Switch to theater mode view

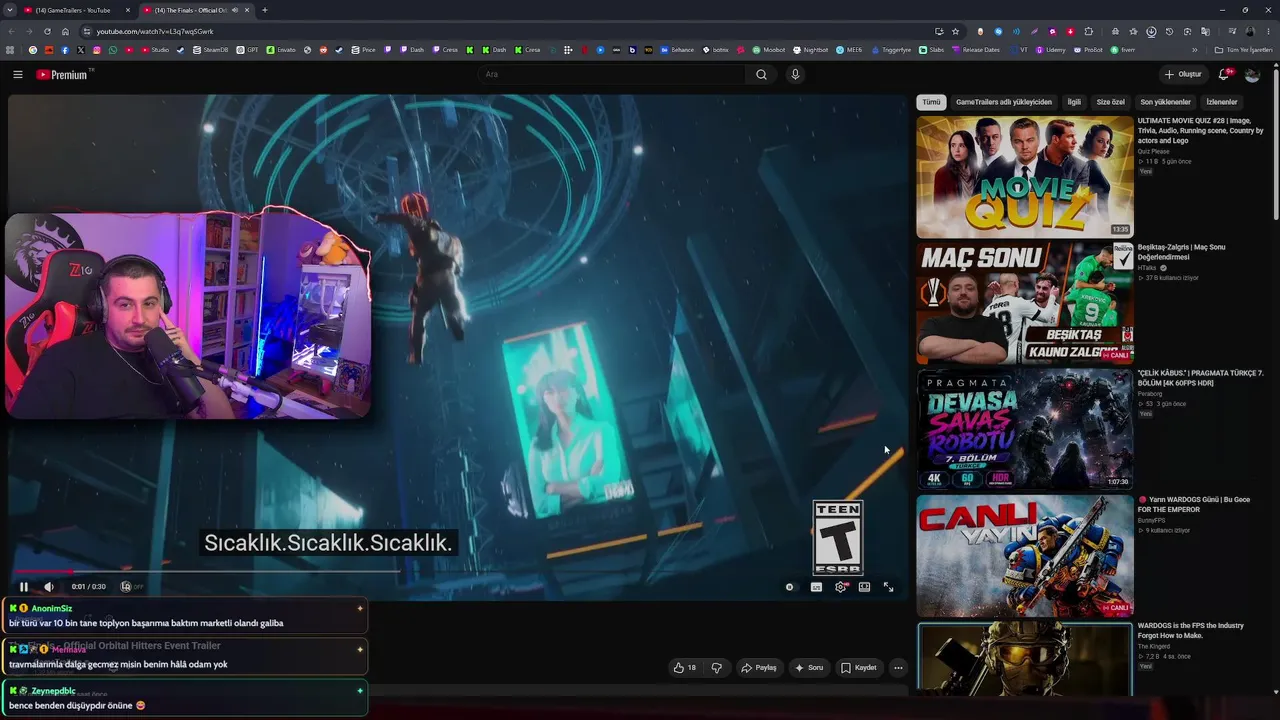click(864, 587)
